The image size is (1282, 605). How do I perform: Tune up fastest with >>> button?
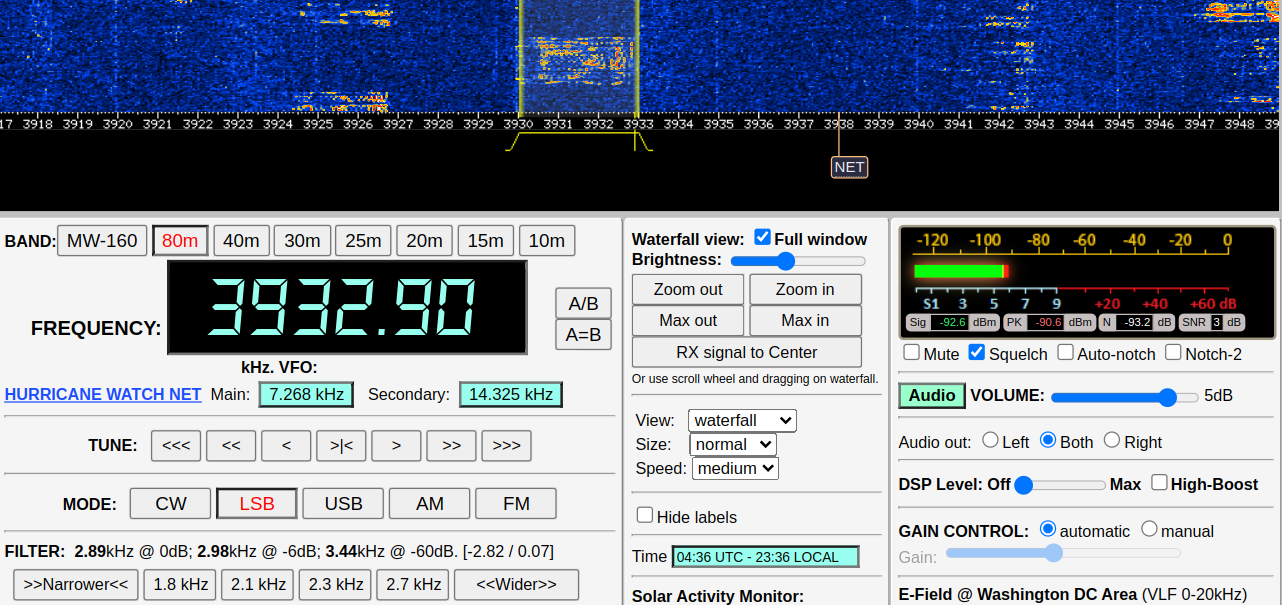(506, 446)
